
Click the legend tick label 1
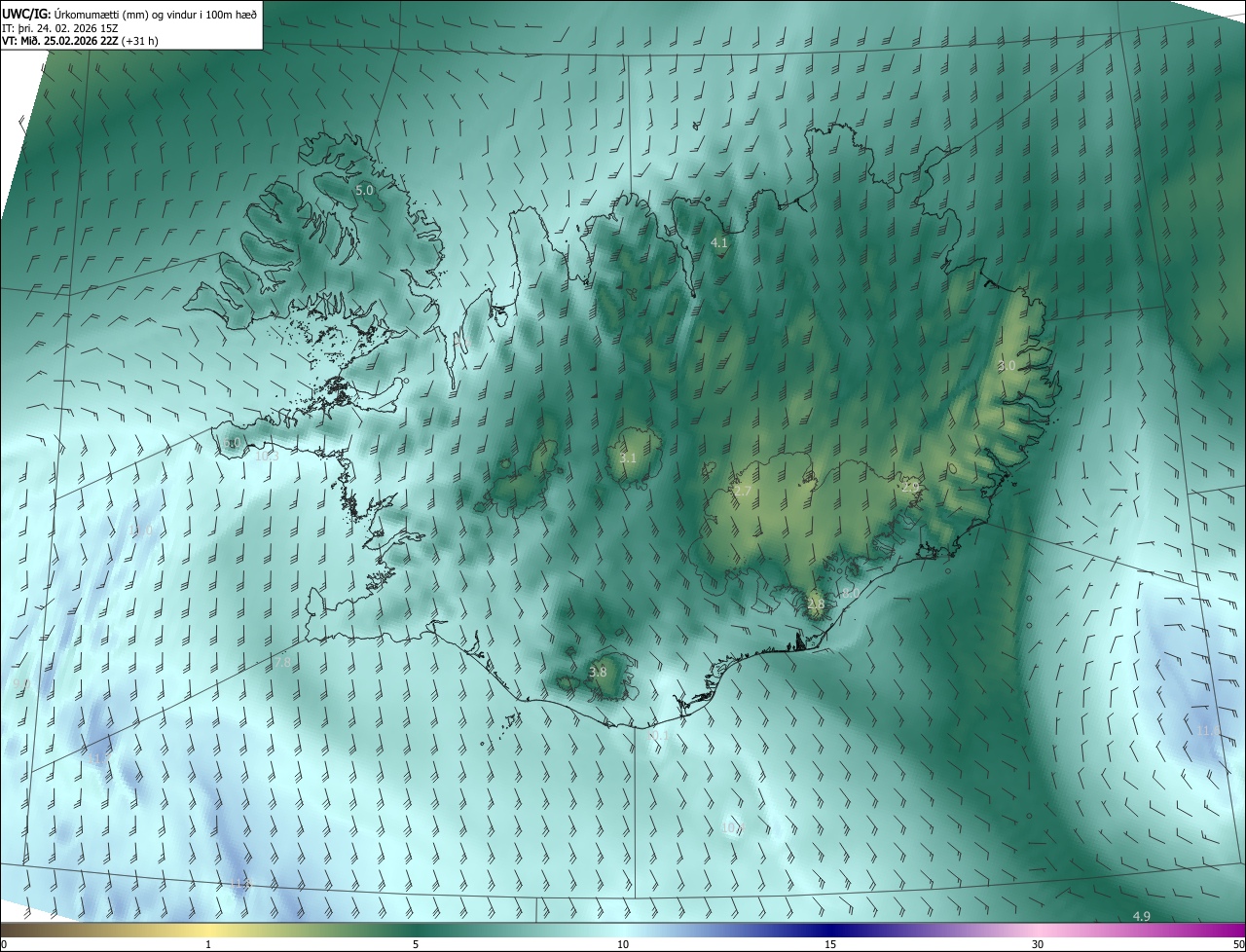208,944
